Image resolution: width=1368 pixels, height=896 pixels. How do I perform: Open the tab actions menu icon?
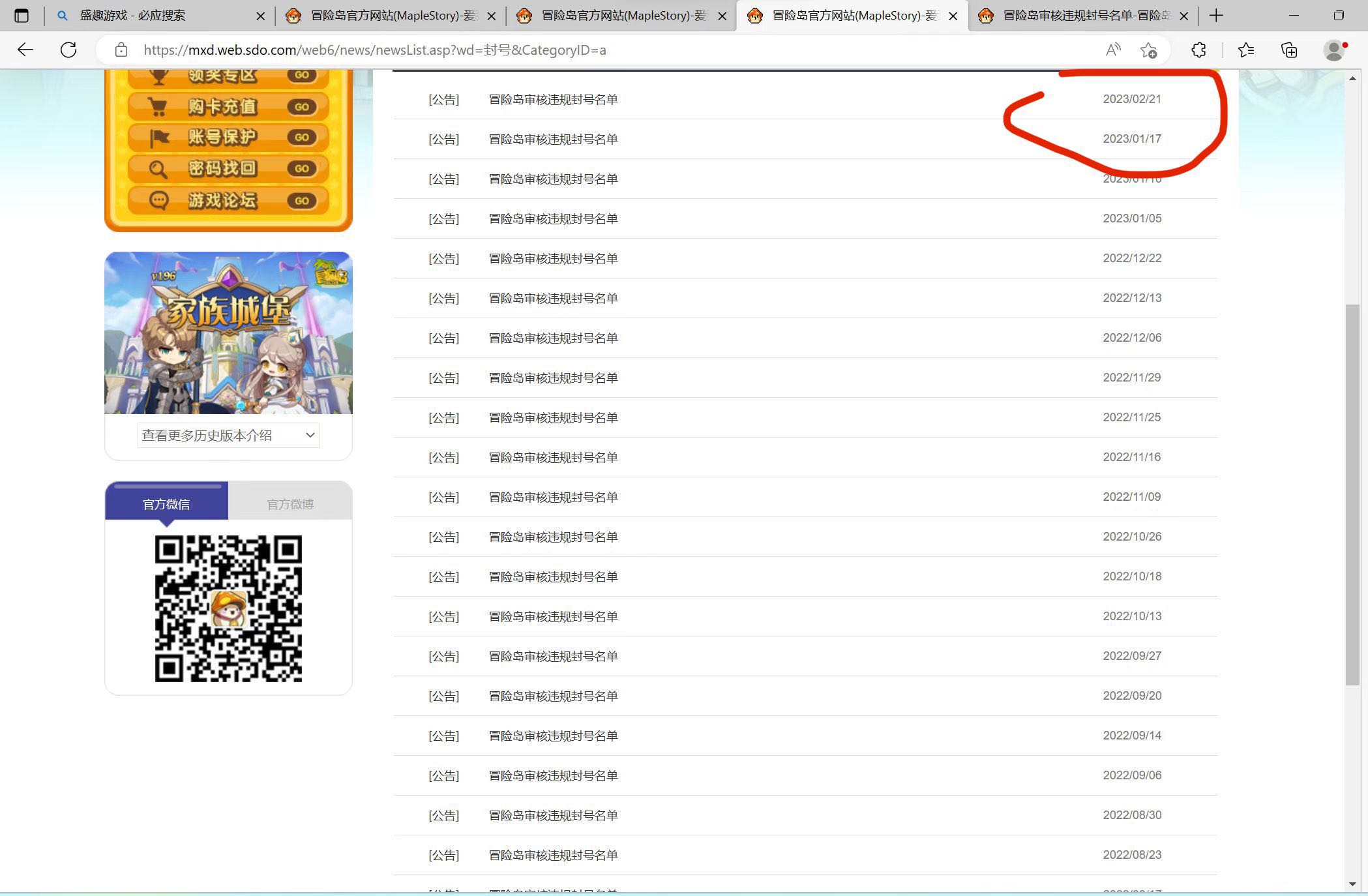coord(22,16)
